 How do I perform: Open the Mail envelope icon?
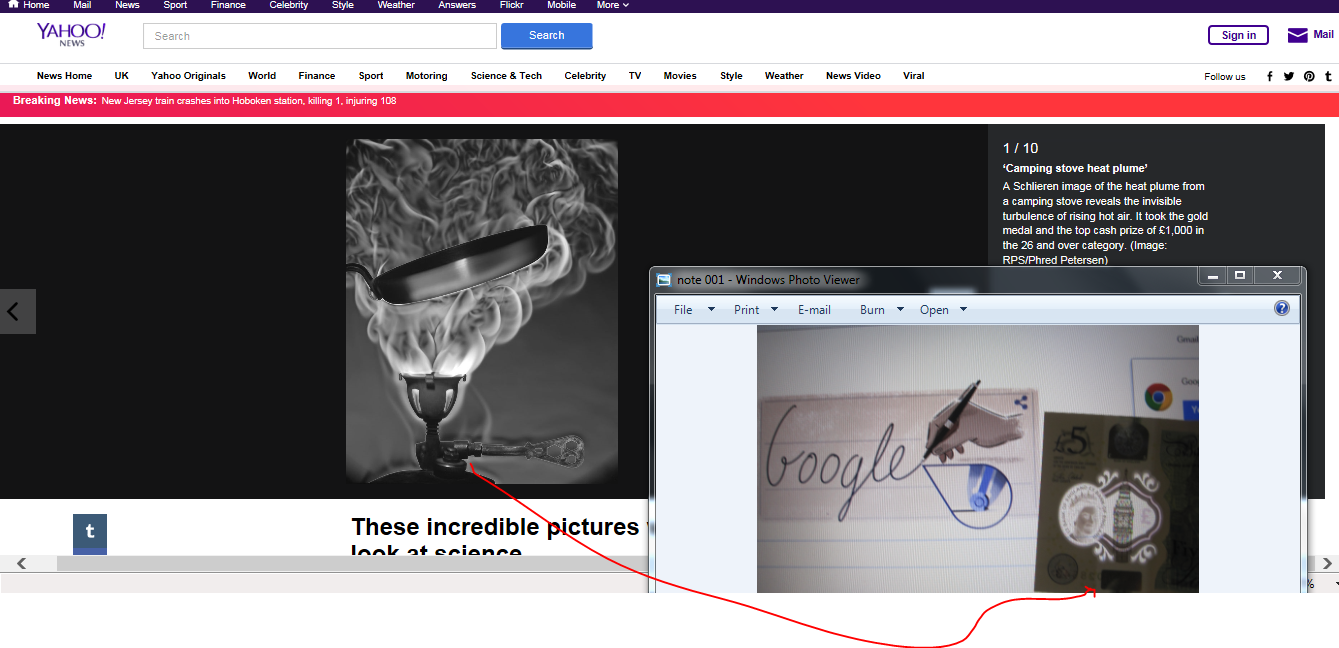pyautogui.click(x=1297, y=35)
